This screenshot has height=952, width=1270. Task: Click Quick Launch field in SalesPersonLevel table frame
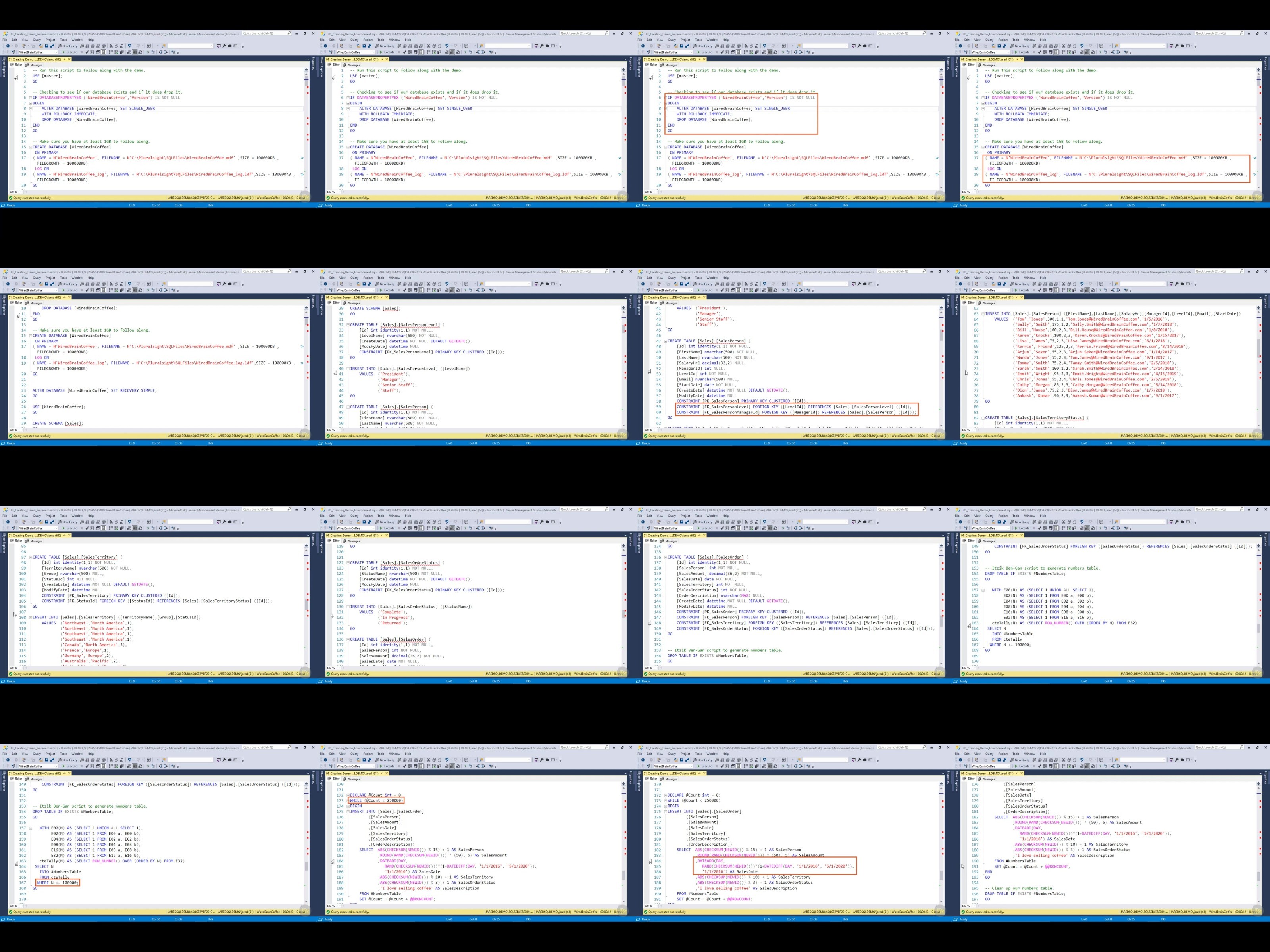pos(584,271)
